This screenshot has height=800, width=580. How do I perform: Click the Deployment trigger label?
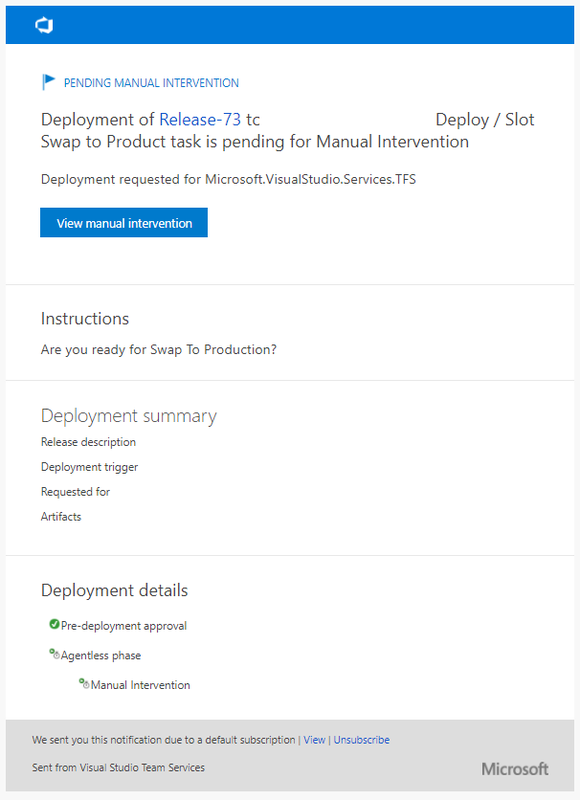pos(89,467)
